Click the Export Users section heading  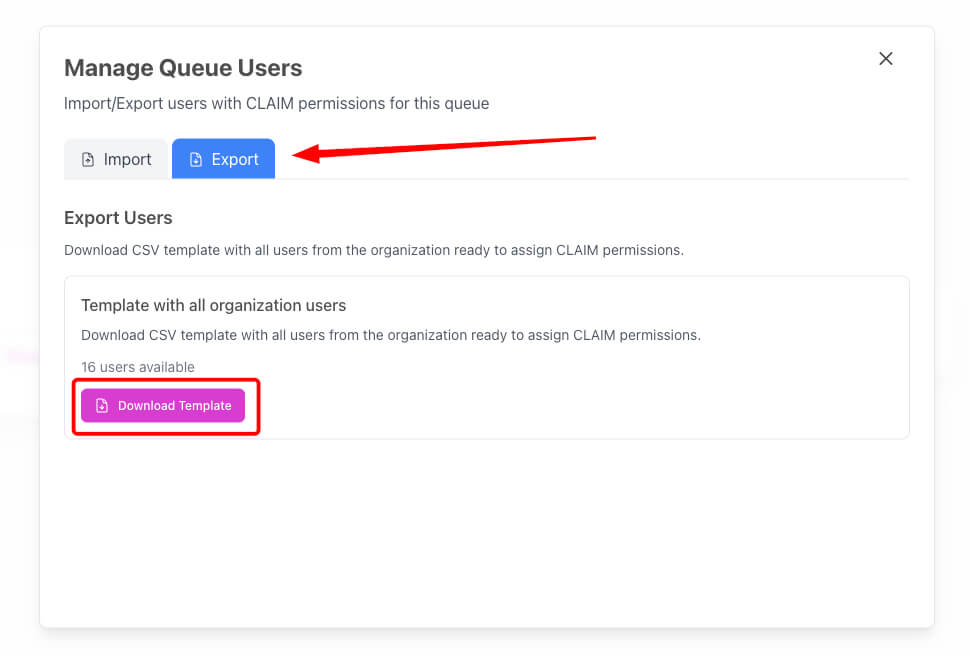118,218
